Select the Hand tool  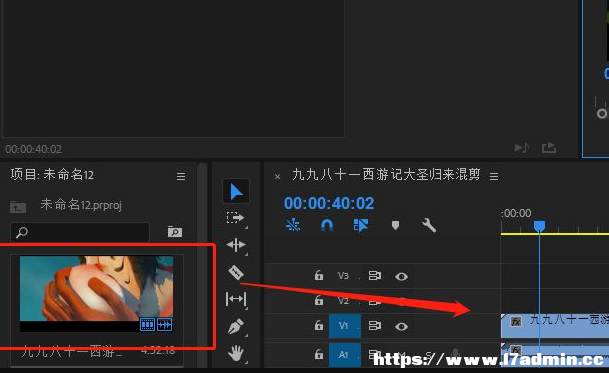[x=236, y=353]
